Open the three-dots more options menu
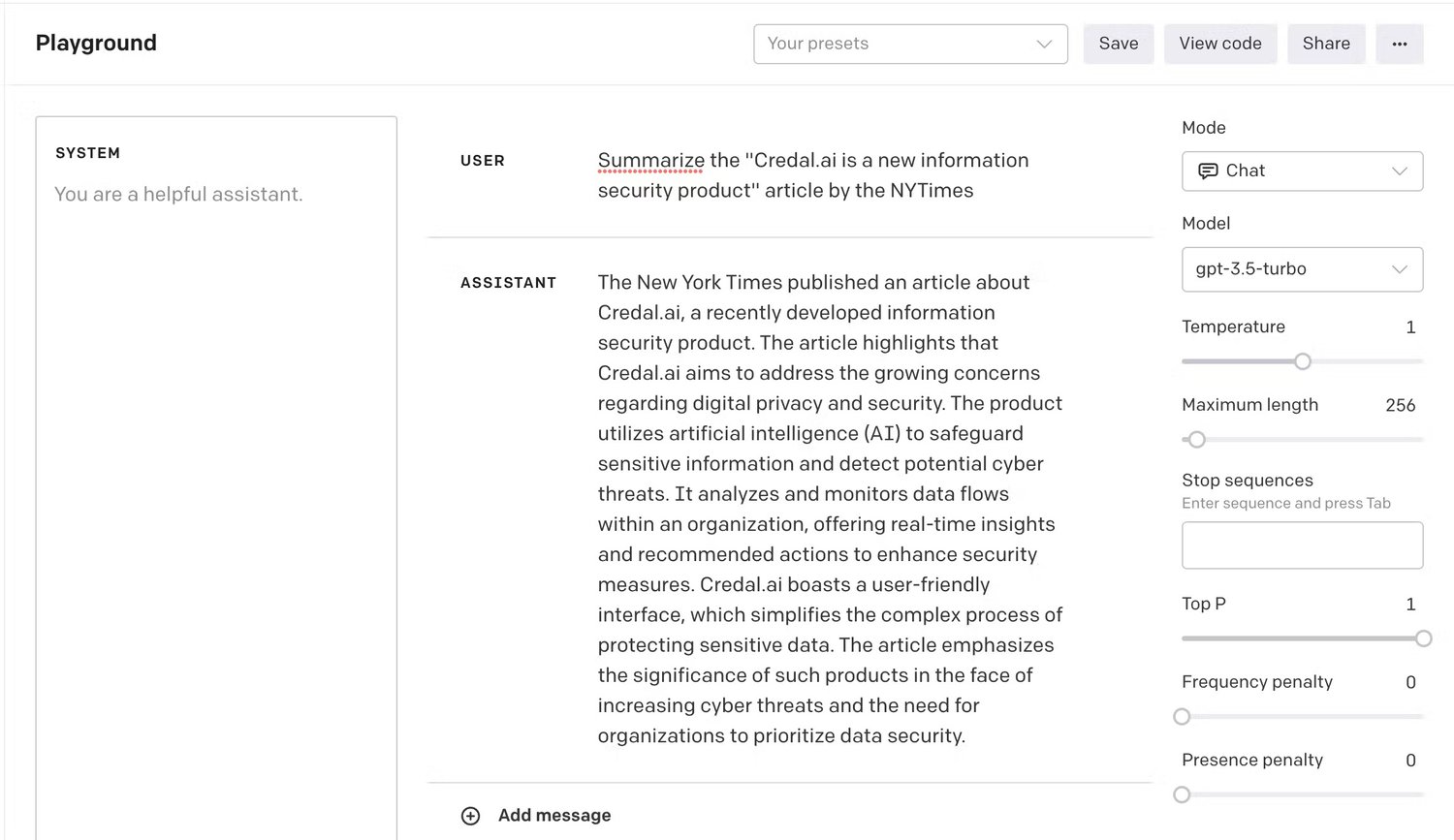The height and width of the screenshot is (840, 1454). tap(1399, 44)
